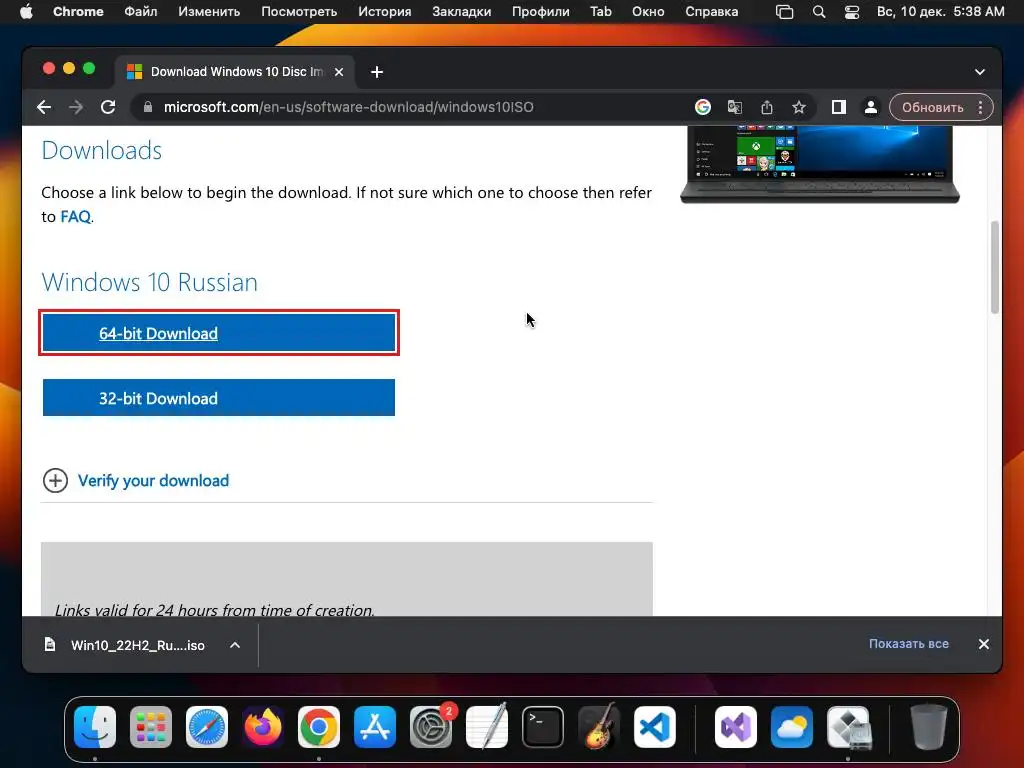Screen dimensions: 1024x768
Task: Click the page vertical scrollbar
Action: coord(995,268)
